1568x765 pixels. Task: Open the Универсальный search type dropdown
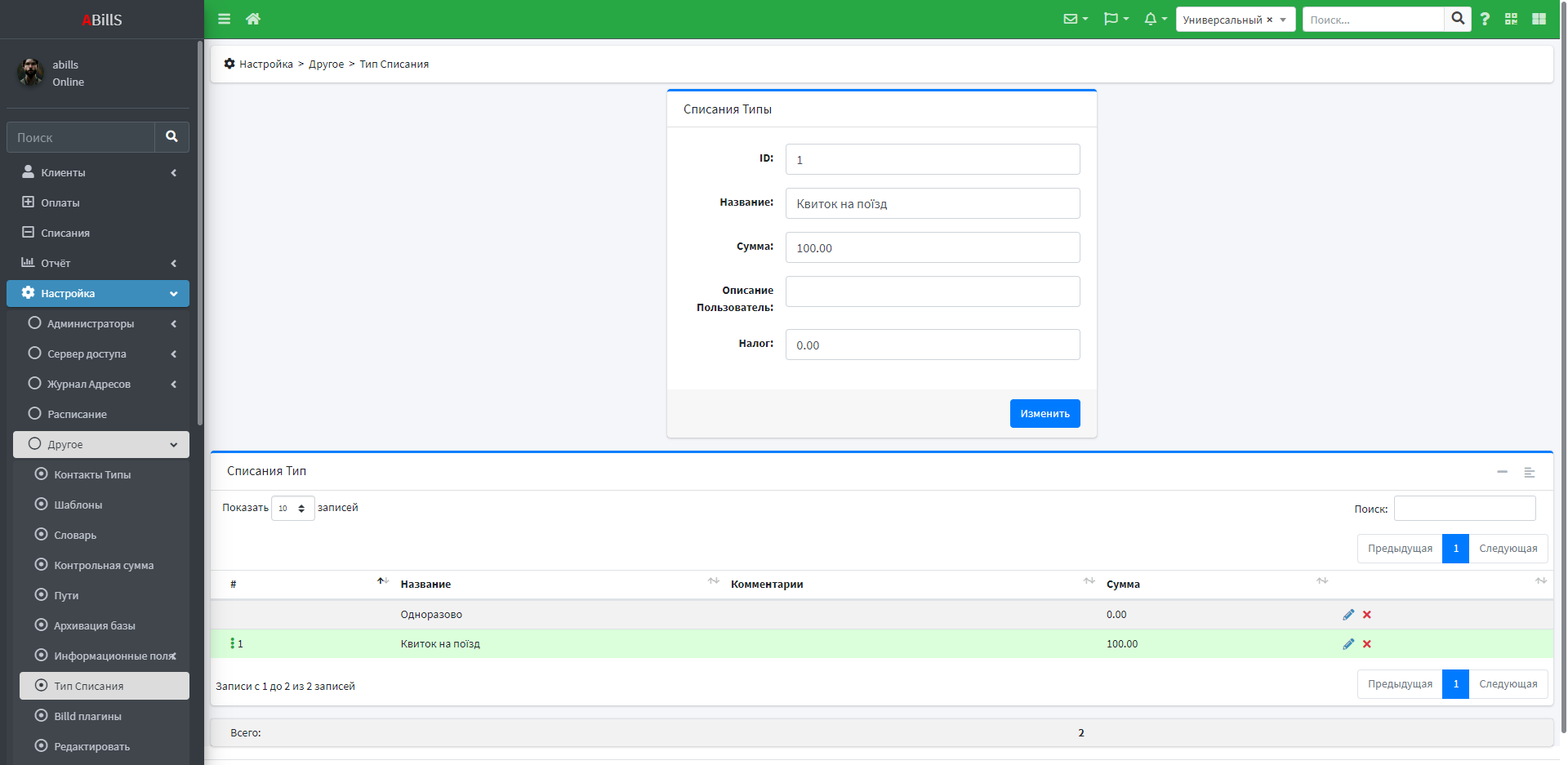click(x=1235, y=20)
